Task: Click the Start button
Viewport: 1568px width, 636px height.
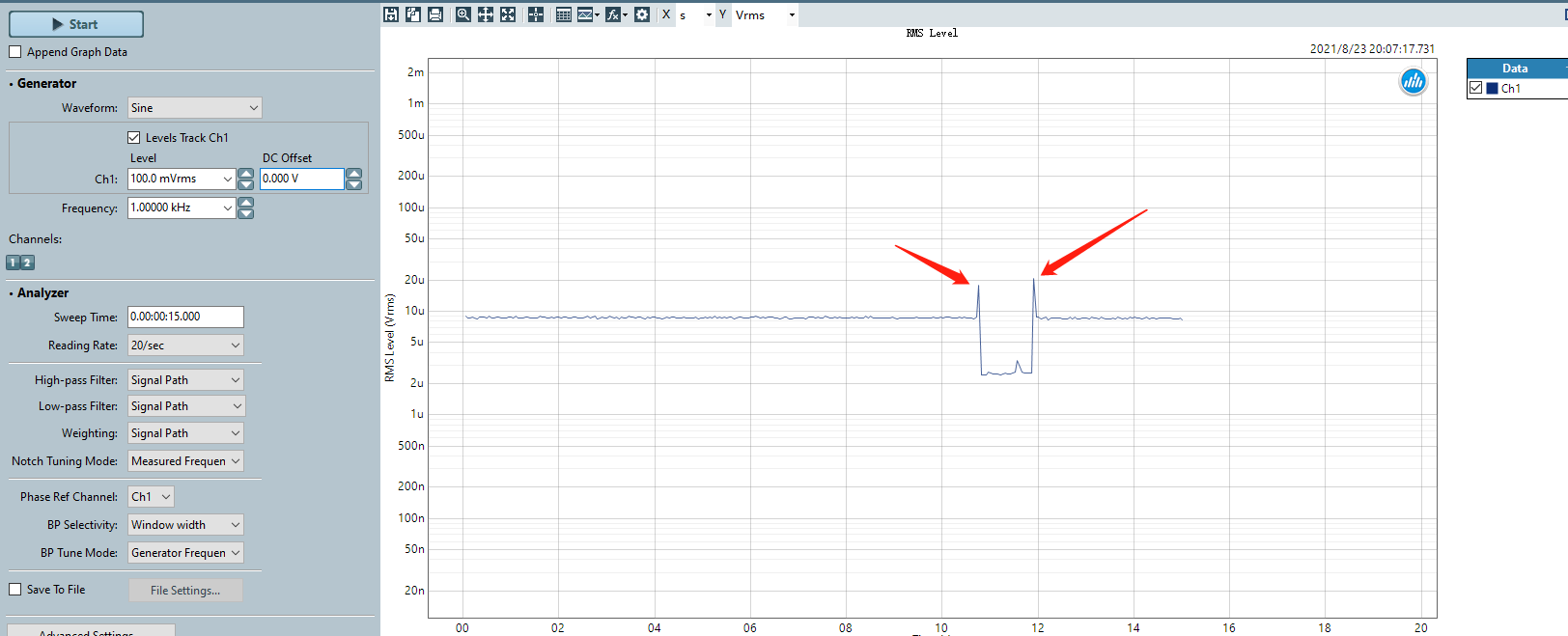Action: (x=76, y=24)
